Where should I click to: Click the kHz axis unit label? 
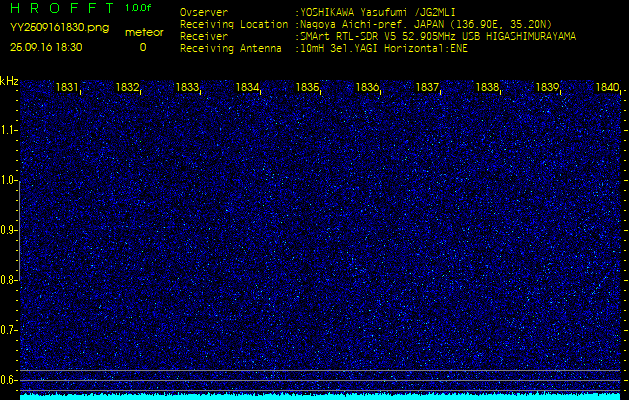[9, 81]
